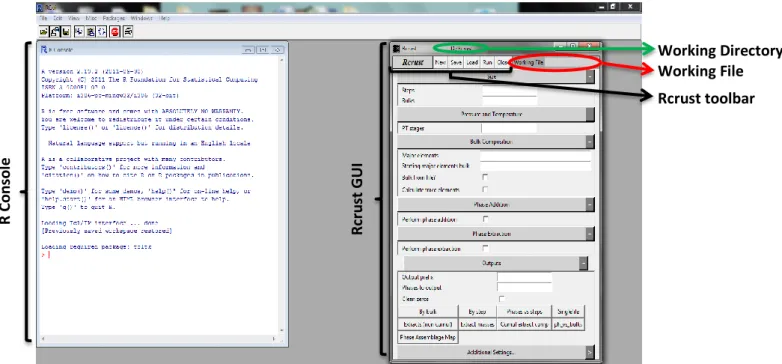The height and width of the screenshot is (364, 782).
Task: Tick the Perform phase addition checkbox
Action: pyautogui.click(x=485, y=219)
